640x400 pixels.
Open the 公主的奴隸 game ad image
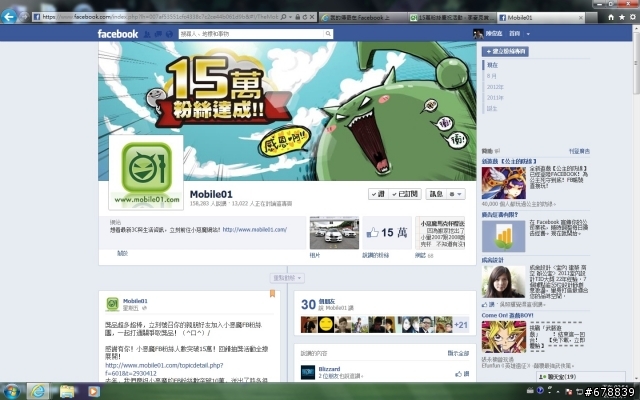pyautogui.click(x=503, y=182)
